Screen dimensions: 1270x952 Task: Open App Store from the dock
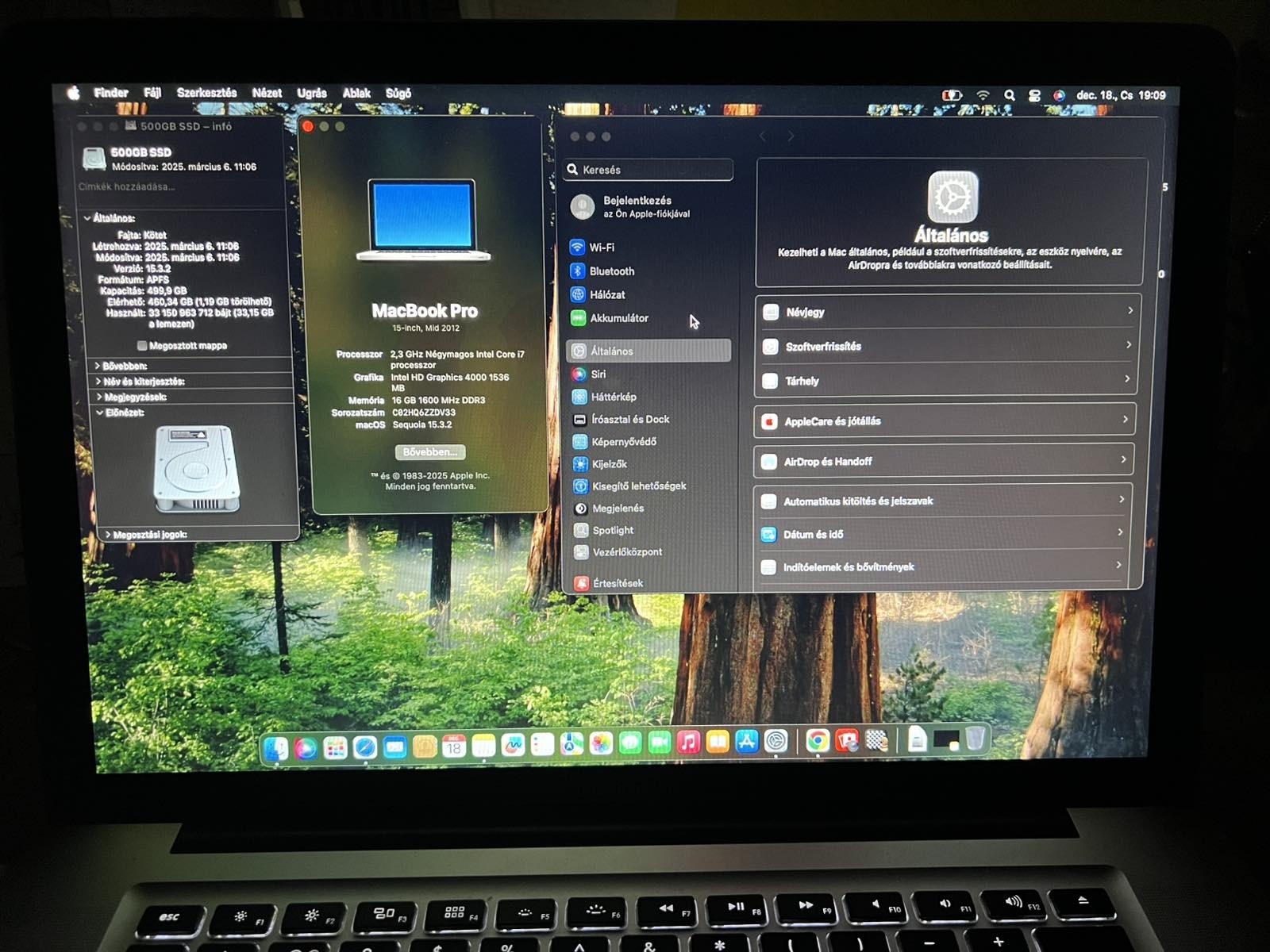(747, 741)
